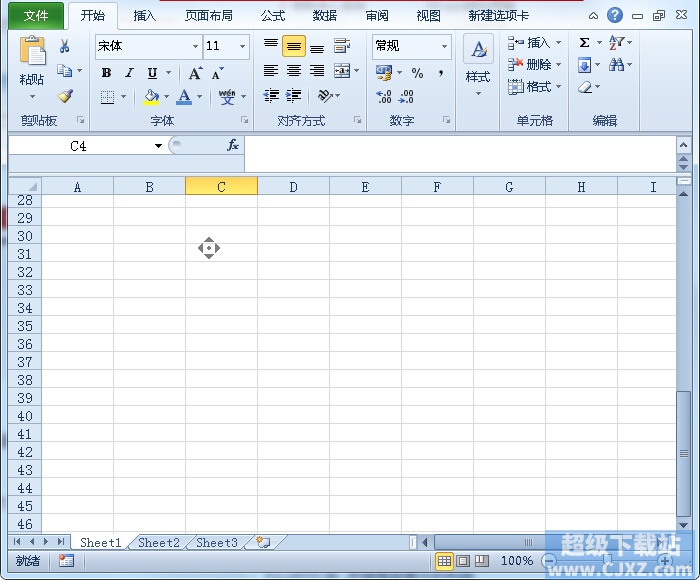This screenshot has width=700, height=580.
Task: Click Sort and Filter icon
Action: pos(617,42)
